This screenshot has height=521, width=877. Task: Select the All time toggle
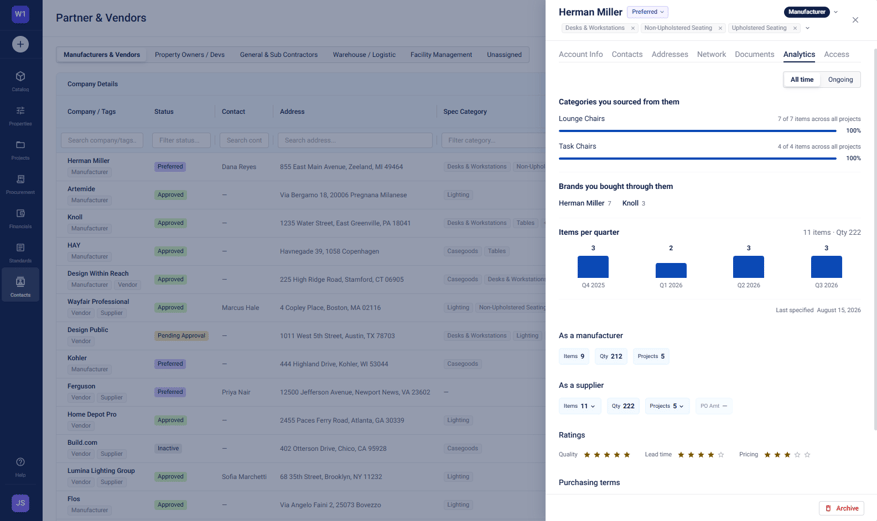(x=801, y=79)
